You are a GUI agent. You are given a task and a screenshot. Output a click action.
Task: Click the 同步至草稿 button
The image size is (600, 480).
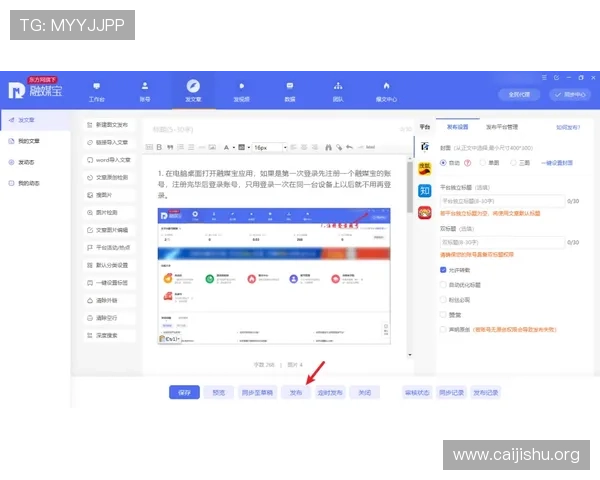click(x=257, y=392)
